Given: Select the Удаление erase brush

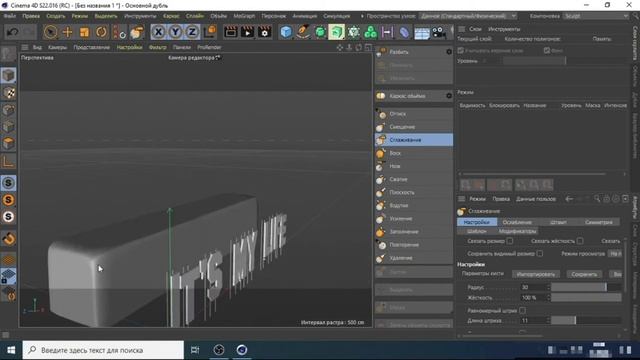Looking at the screenshot, I should pos(413,258).
